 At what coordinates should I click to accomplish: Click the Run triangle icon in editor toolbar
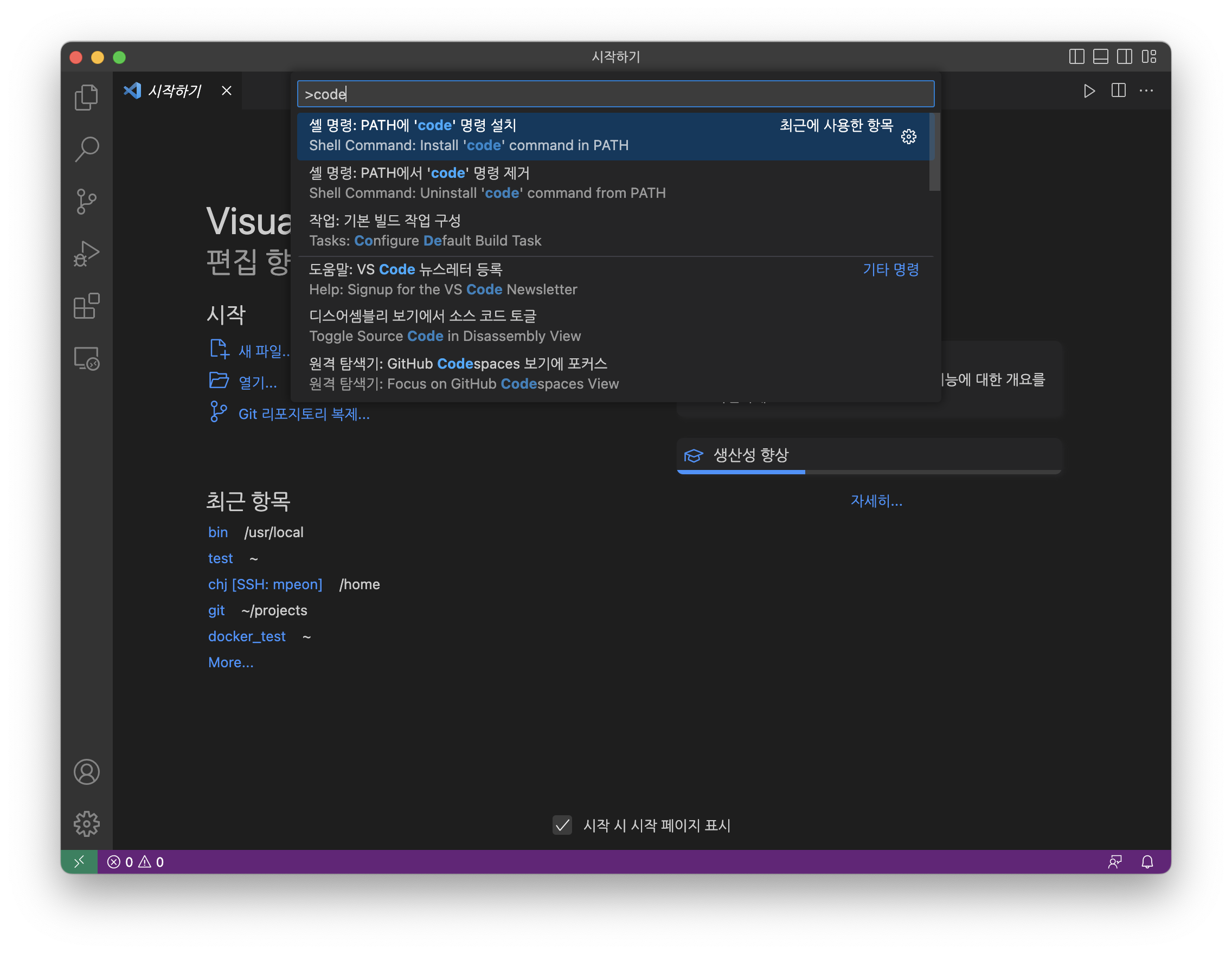[x=1089, y=91]
